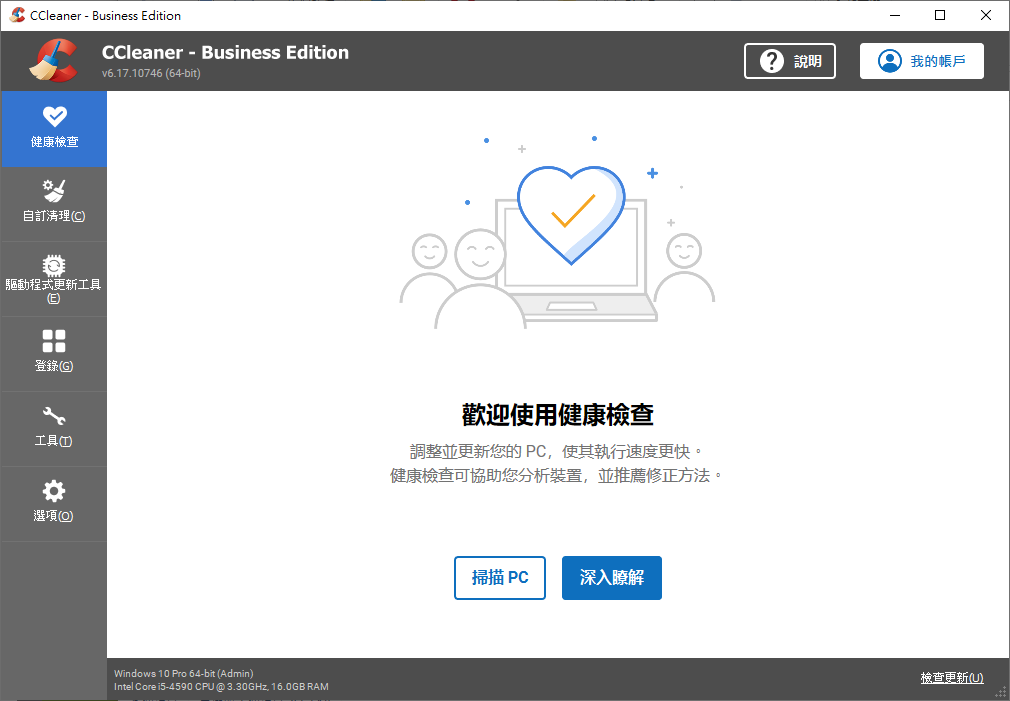This screenshot has width=1010, height=701.
Task: Minimize the CCleaner window
Action: point(895,15)
